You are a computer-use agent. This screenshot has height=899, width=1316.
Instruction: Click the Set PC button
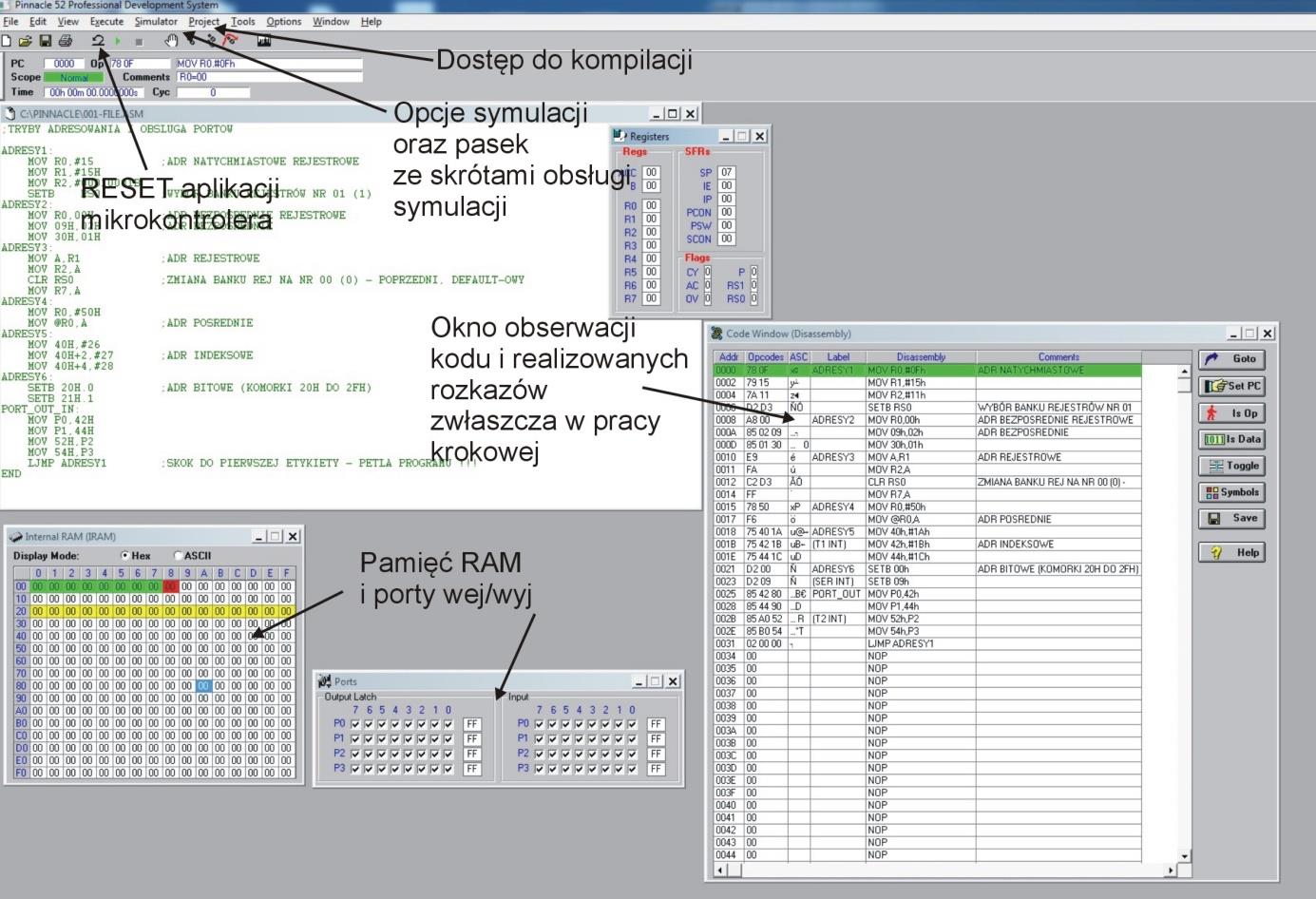tap(1232, 386)
